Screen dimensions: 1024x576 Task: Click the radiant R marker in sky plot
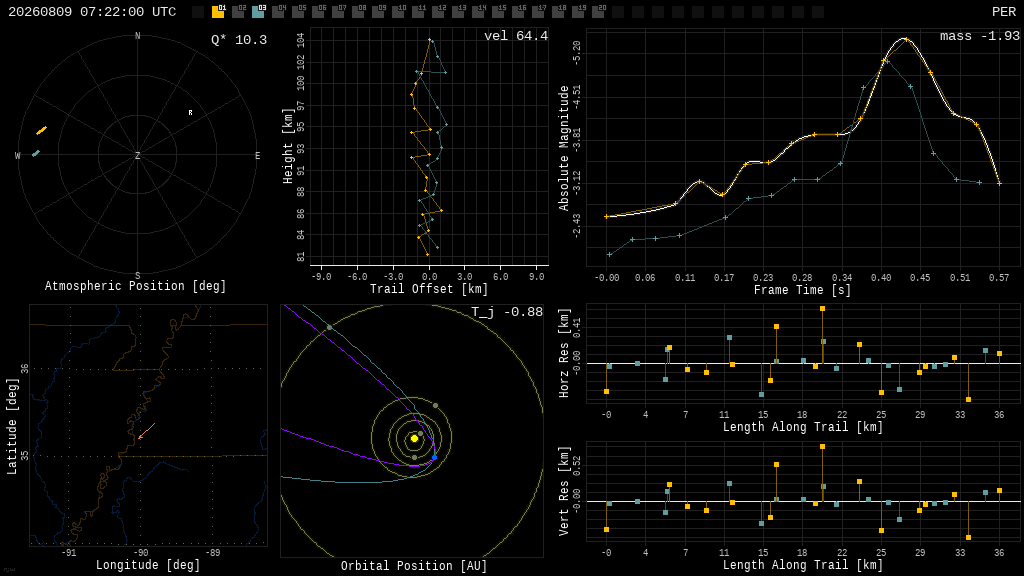coord(191,113)
